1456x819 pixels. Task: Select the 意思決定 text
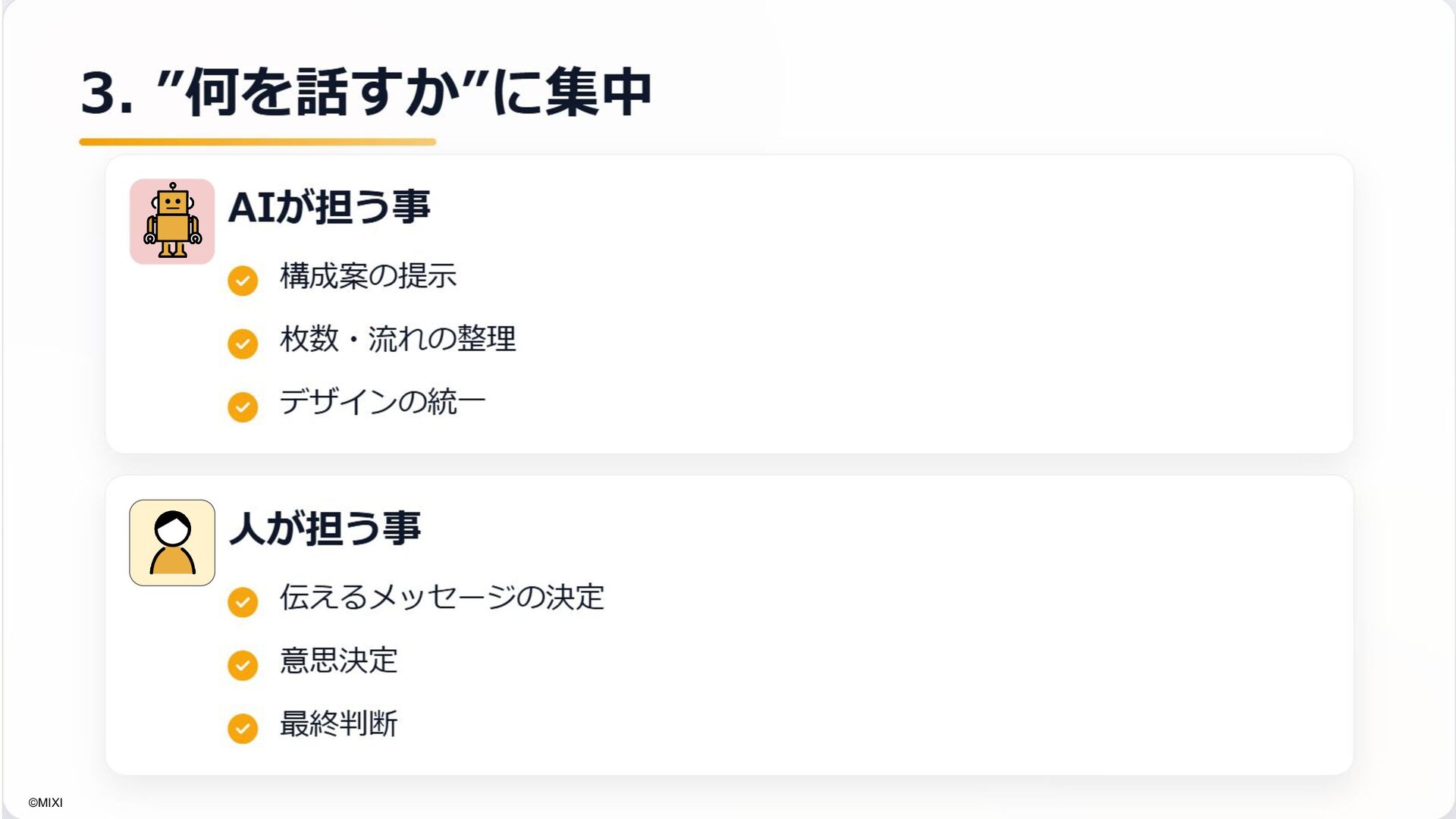(338, 661)
